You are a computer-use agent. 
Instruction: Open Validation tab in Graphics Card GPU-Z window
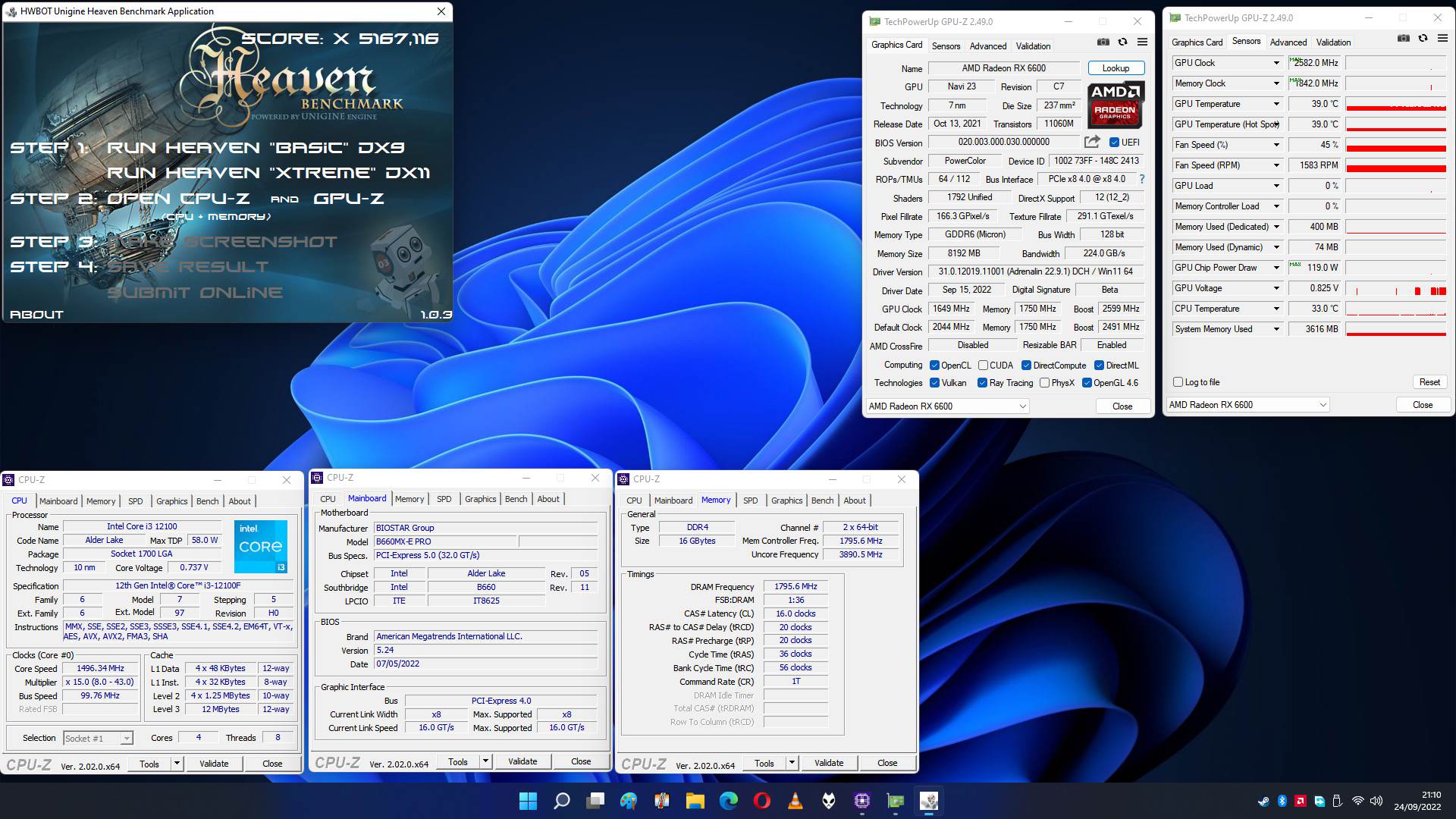(x=1033, y=46)
